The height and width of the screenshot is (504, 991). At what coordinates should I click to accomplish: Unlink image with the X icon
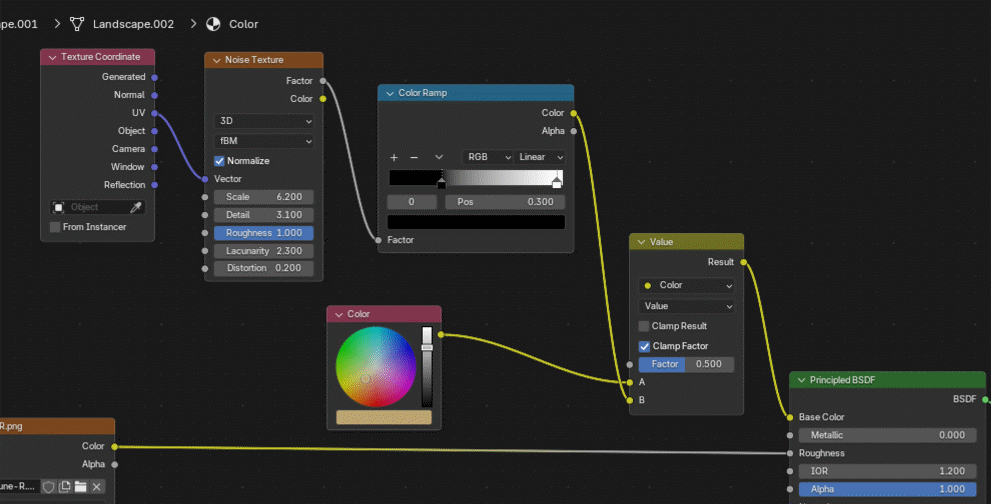click(97, 486)
